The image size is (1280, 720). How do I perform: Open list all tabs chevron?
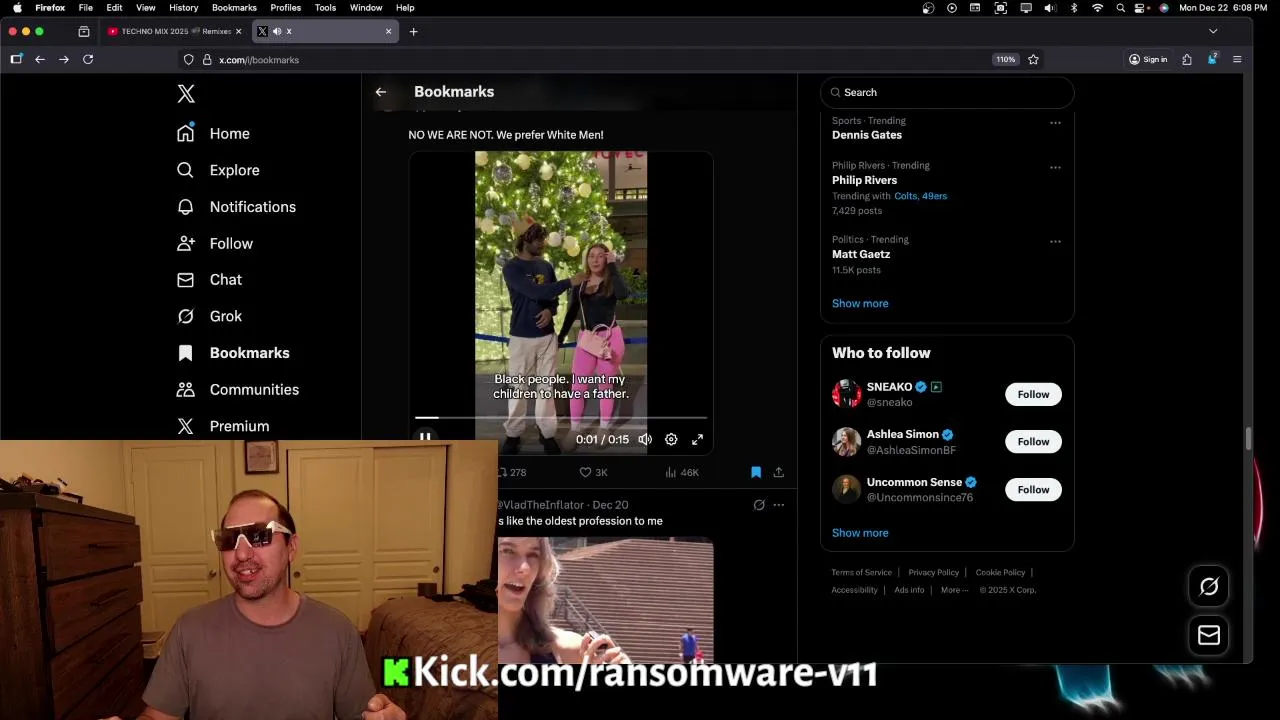[x=1213, y=31]
